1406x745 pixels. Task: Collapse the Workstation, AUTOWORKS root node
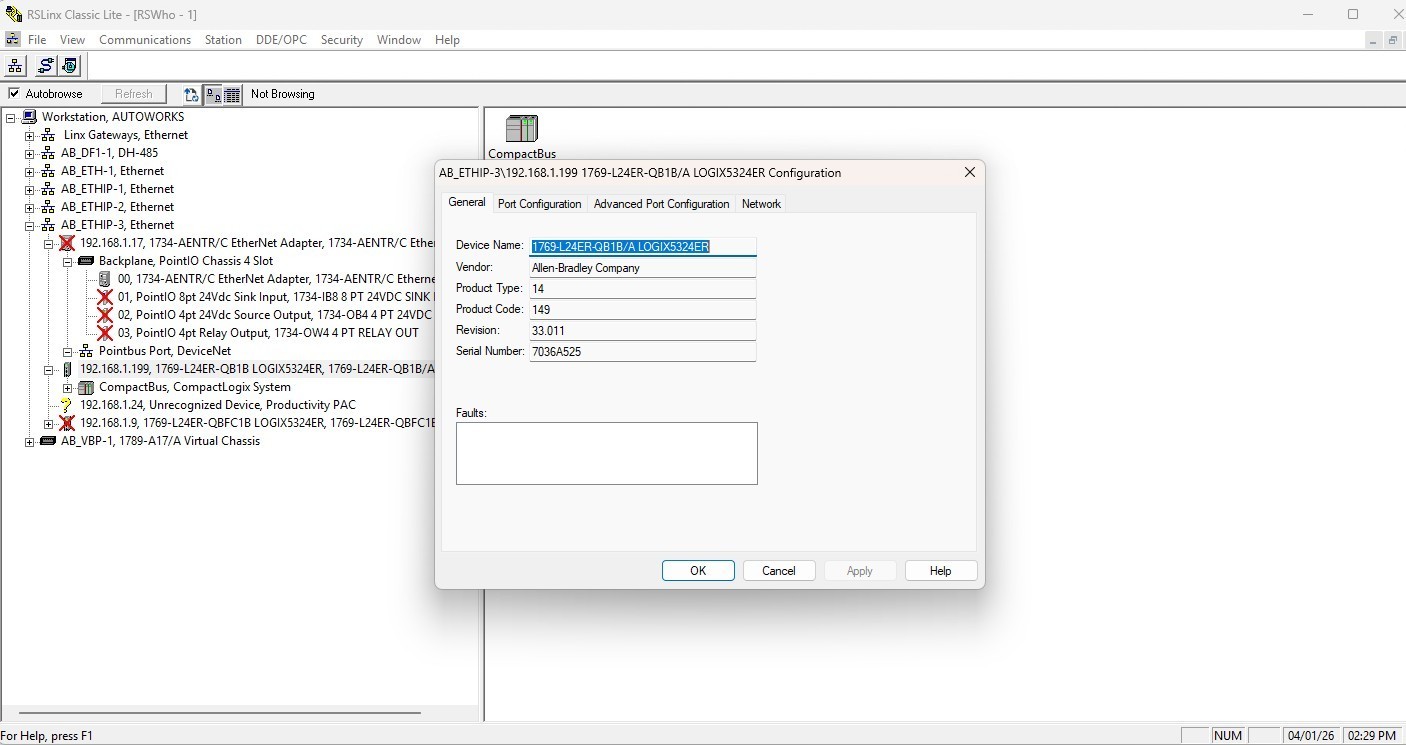11,117
